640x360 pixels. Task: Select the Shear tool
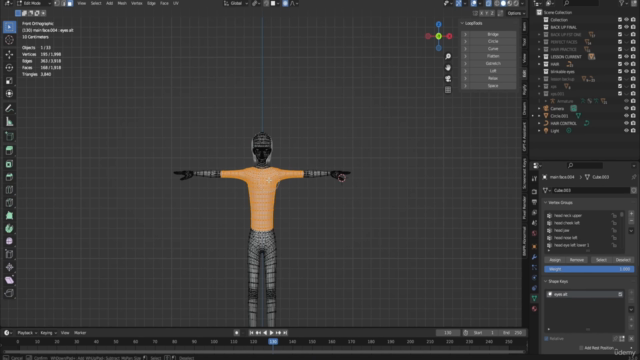click(9, 280)
